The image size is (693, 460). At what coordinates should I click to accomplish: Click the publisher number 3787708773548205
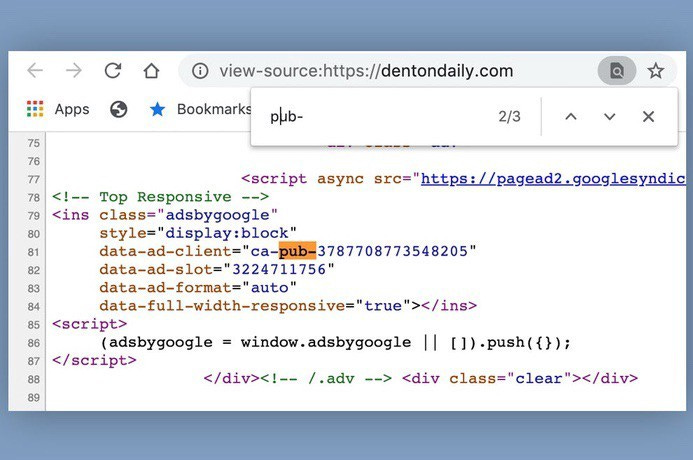(392, 251)
